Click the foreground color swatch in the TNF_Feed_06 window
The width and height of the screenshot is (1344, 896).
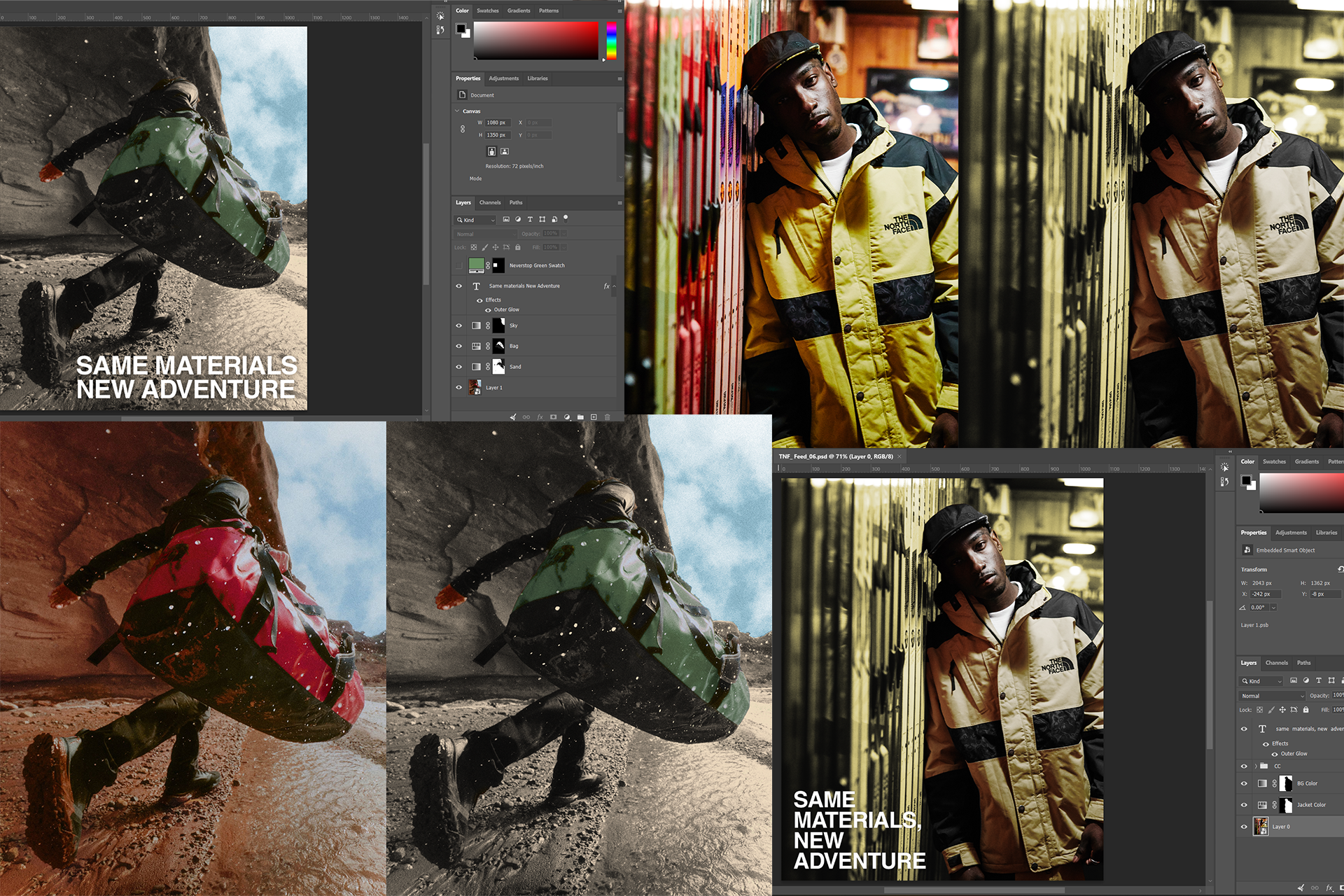click(1246, 480)
